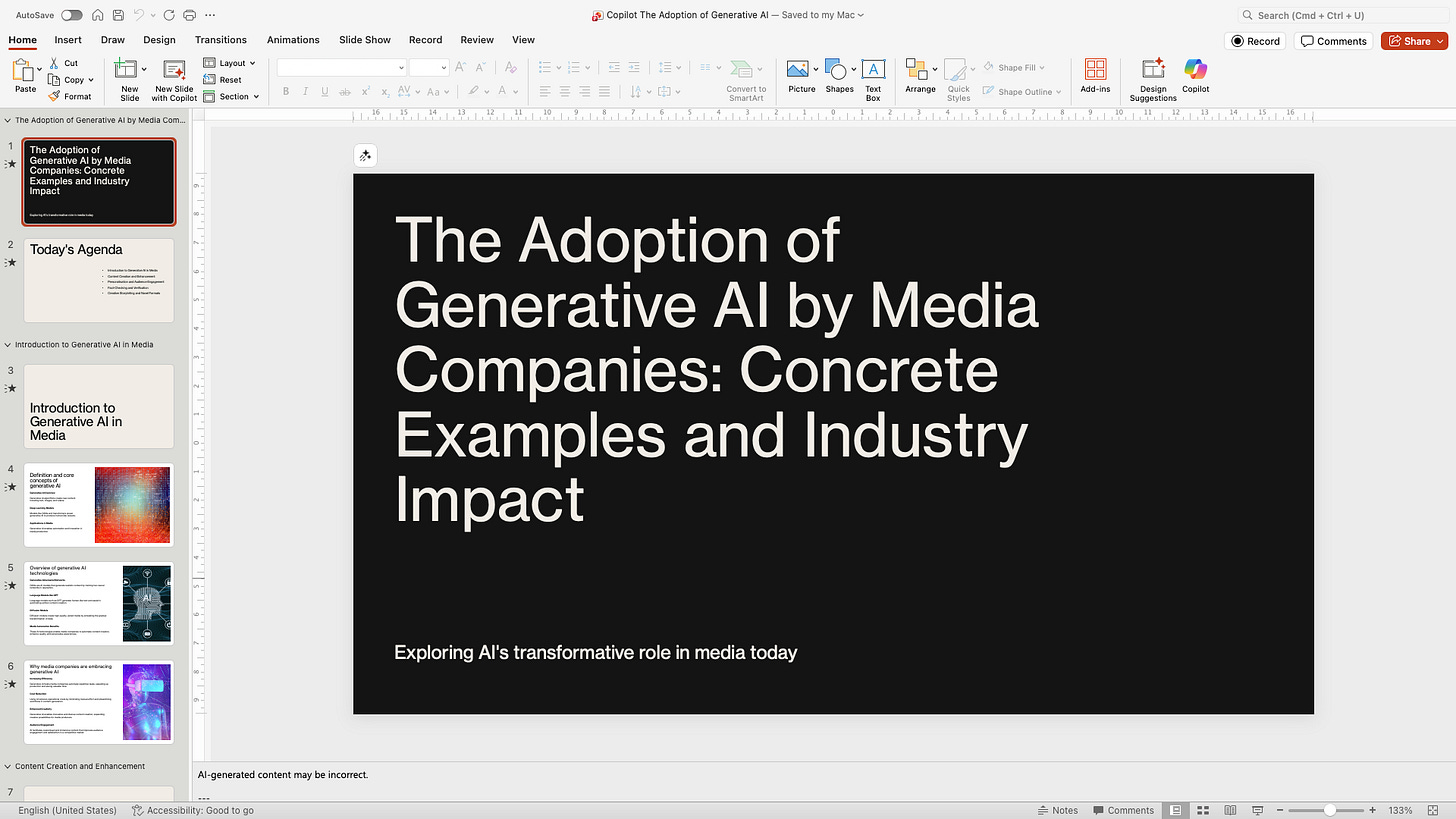Open the document title location dropdown

pos(861,15)
